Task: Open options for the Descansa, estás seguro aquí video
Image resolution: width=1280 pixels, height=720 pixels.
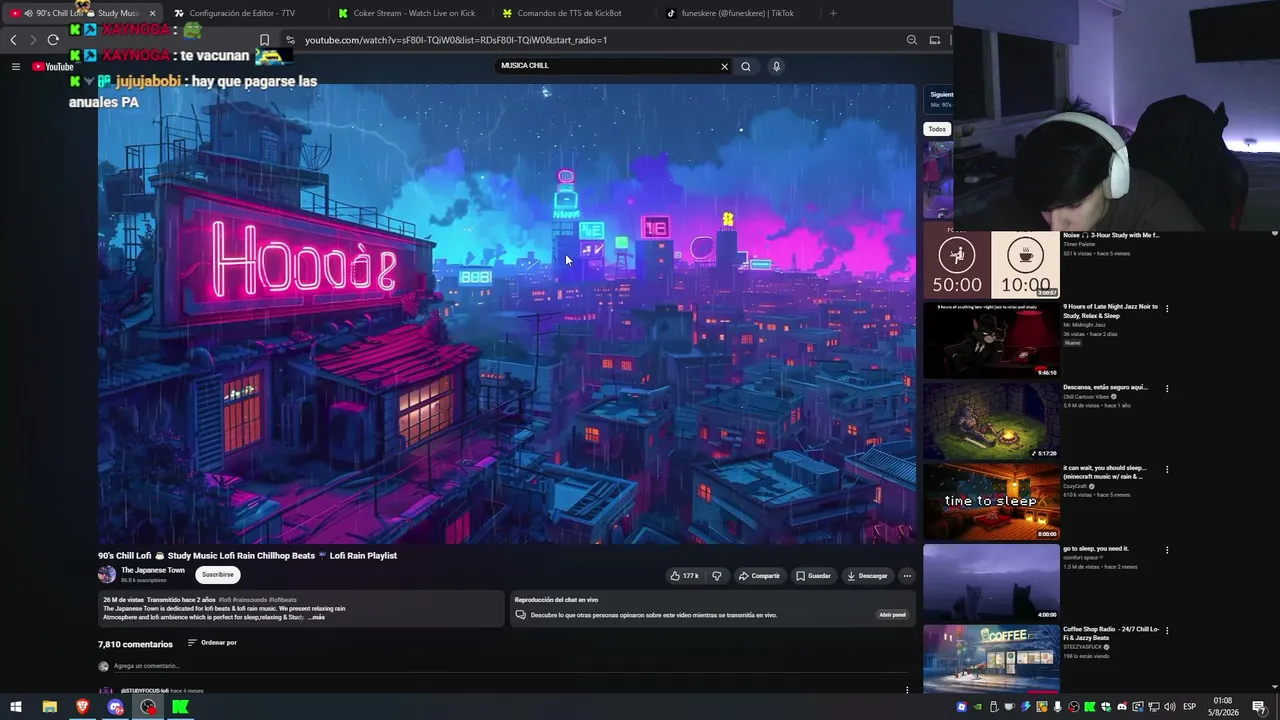Action: pos(1167,388)
